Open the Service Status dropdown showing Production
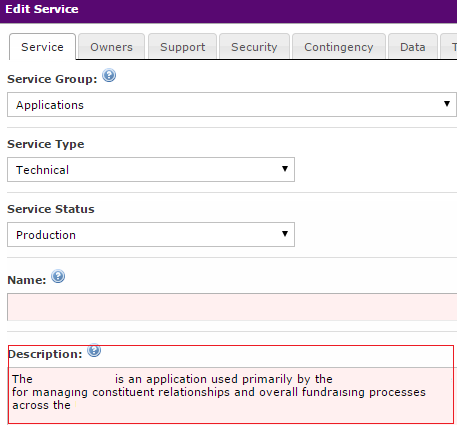This screenshot has width=465, height=430. [x=151, y=235]
